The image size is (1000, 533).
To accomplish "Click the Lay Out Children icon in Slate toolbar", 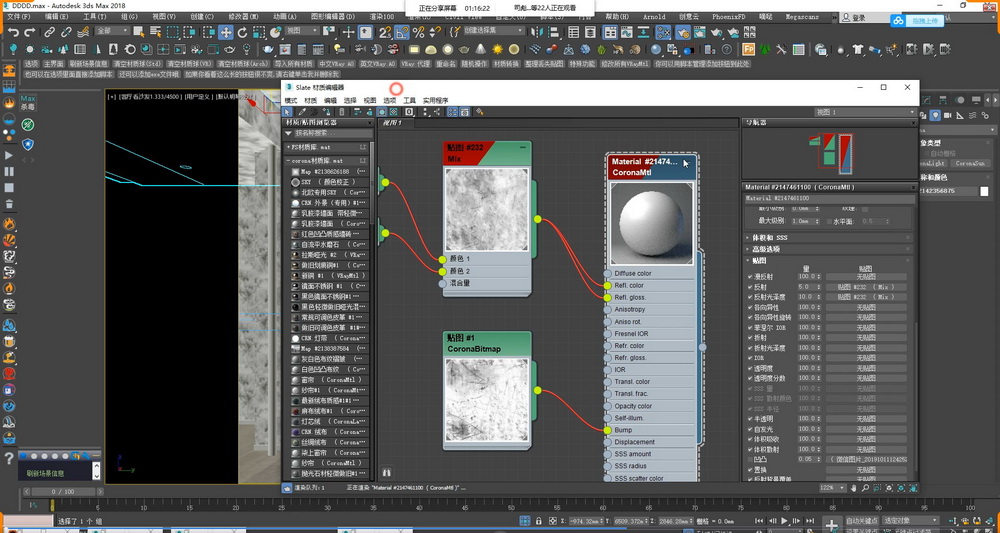I will (x=437, y=112).
